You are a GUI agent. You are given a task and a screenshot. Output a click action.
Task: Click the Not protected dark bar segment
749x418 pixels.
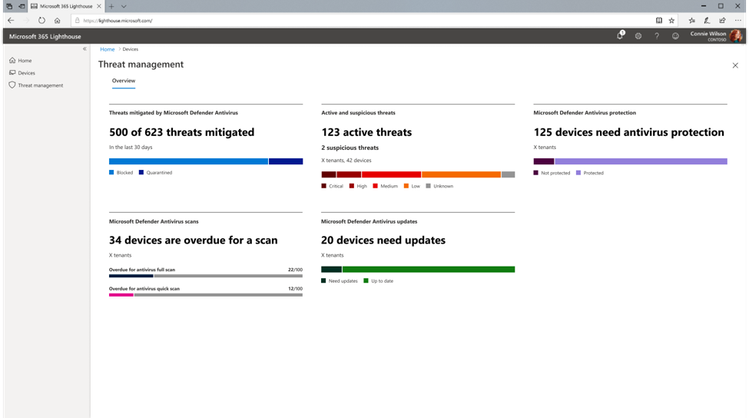pos(544,161)
